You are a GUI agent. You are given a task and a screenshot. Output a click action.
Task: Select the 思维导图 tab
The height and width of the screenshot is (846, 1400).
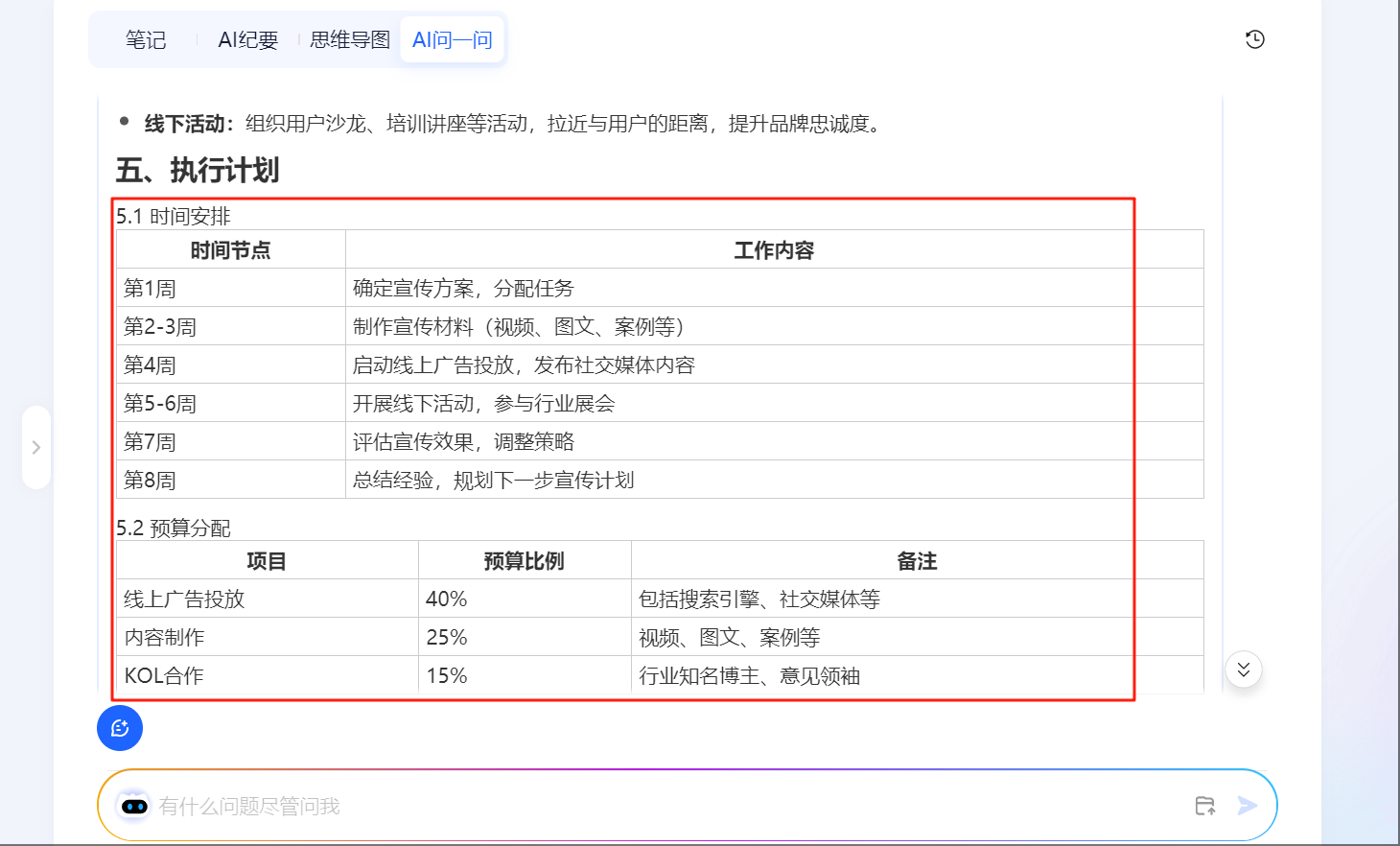(x=350, y=40)
